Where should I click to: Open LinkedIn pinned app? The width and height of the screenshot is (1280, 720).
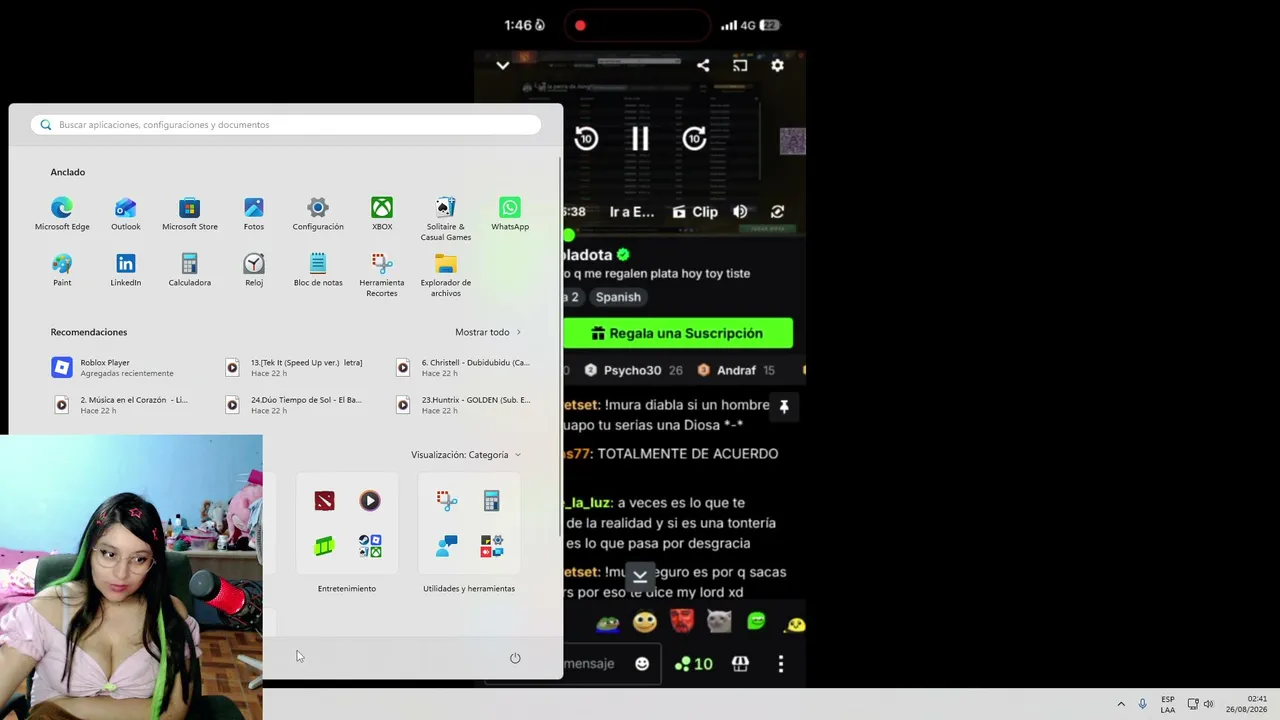click(x=126, y=270)
